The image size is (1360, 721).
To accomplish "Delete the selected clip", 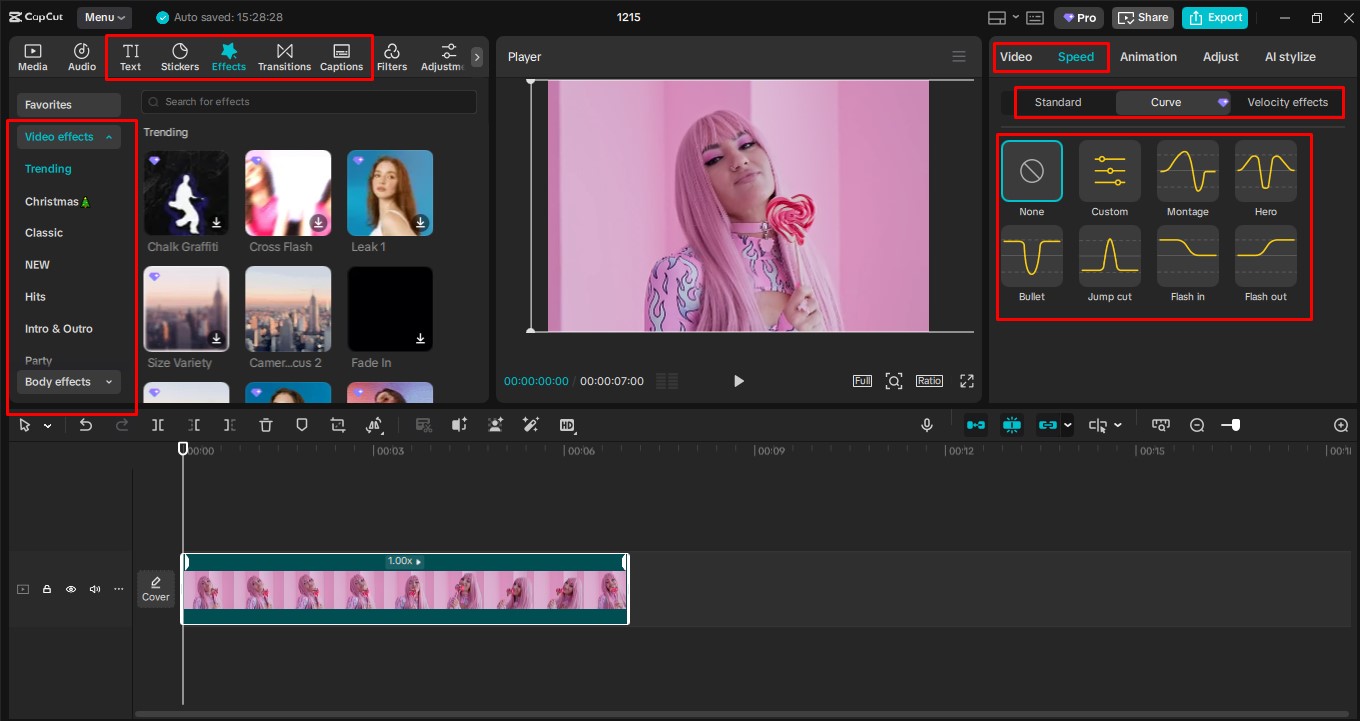I will pyautogui.click(x=266, y=425).
